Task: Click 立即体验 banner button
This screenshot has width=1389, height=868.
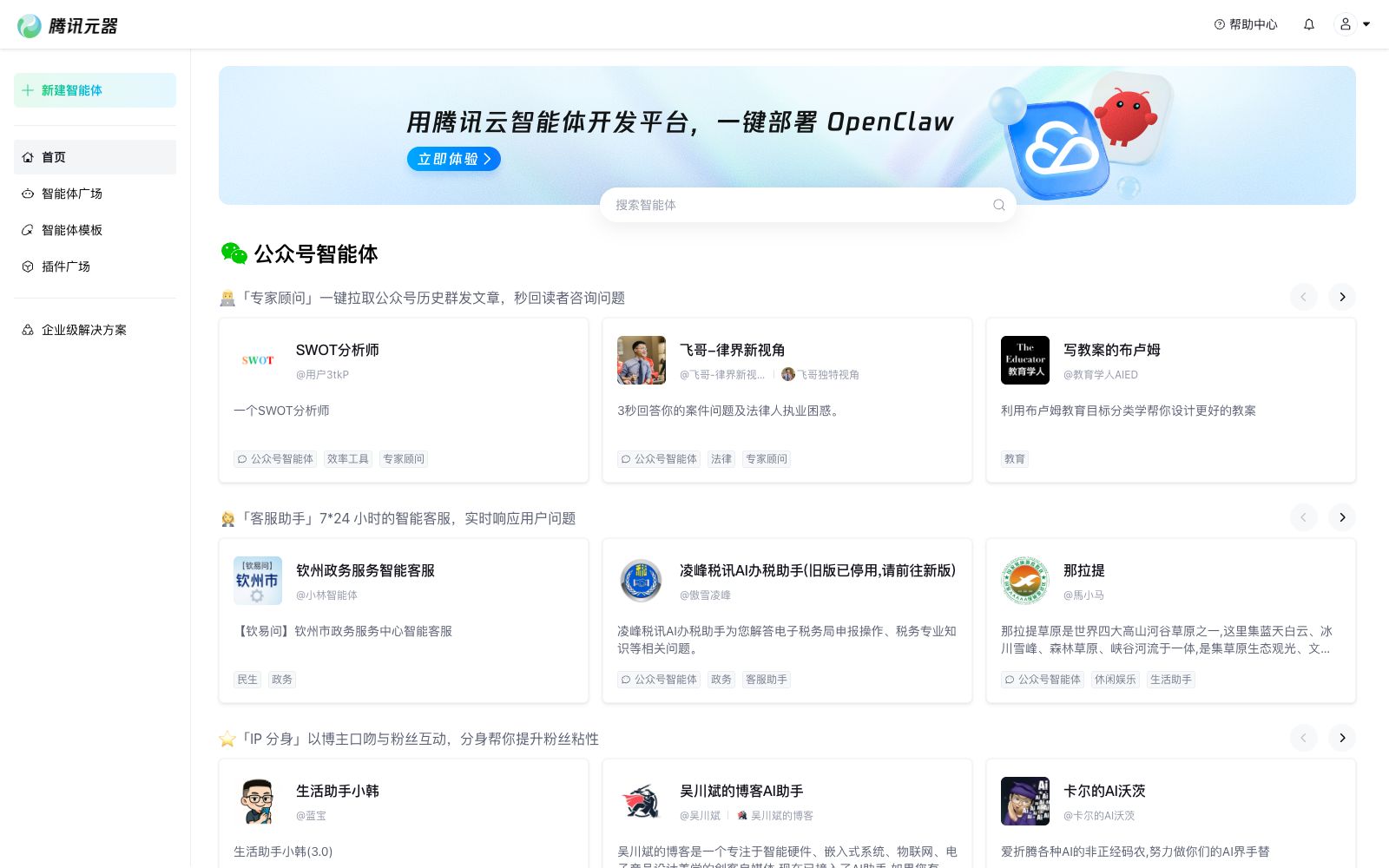Action: [x=454, y=159]
